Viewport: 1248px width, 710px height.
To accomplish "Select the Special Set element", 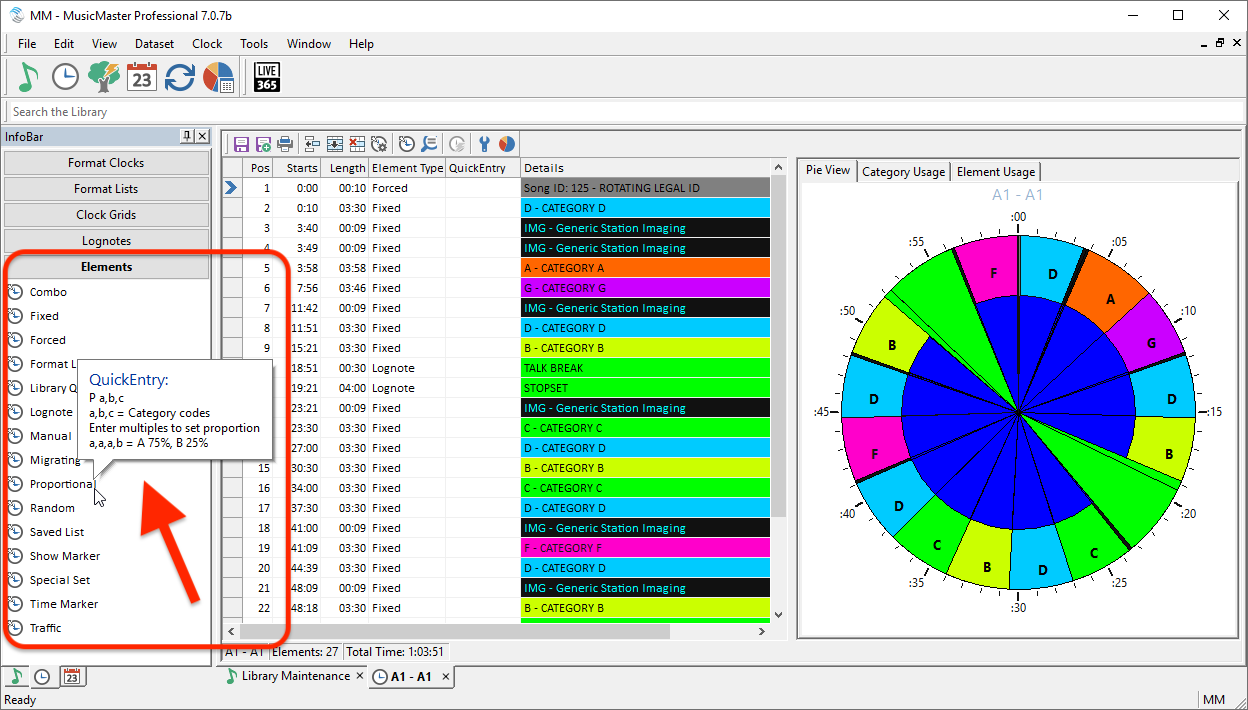I will pos(59,580).
